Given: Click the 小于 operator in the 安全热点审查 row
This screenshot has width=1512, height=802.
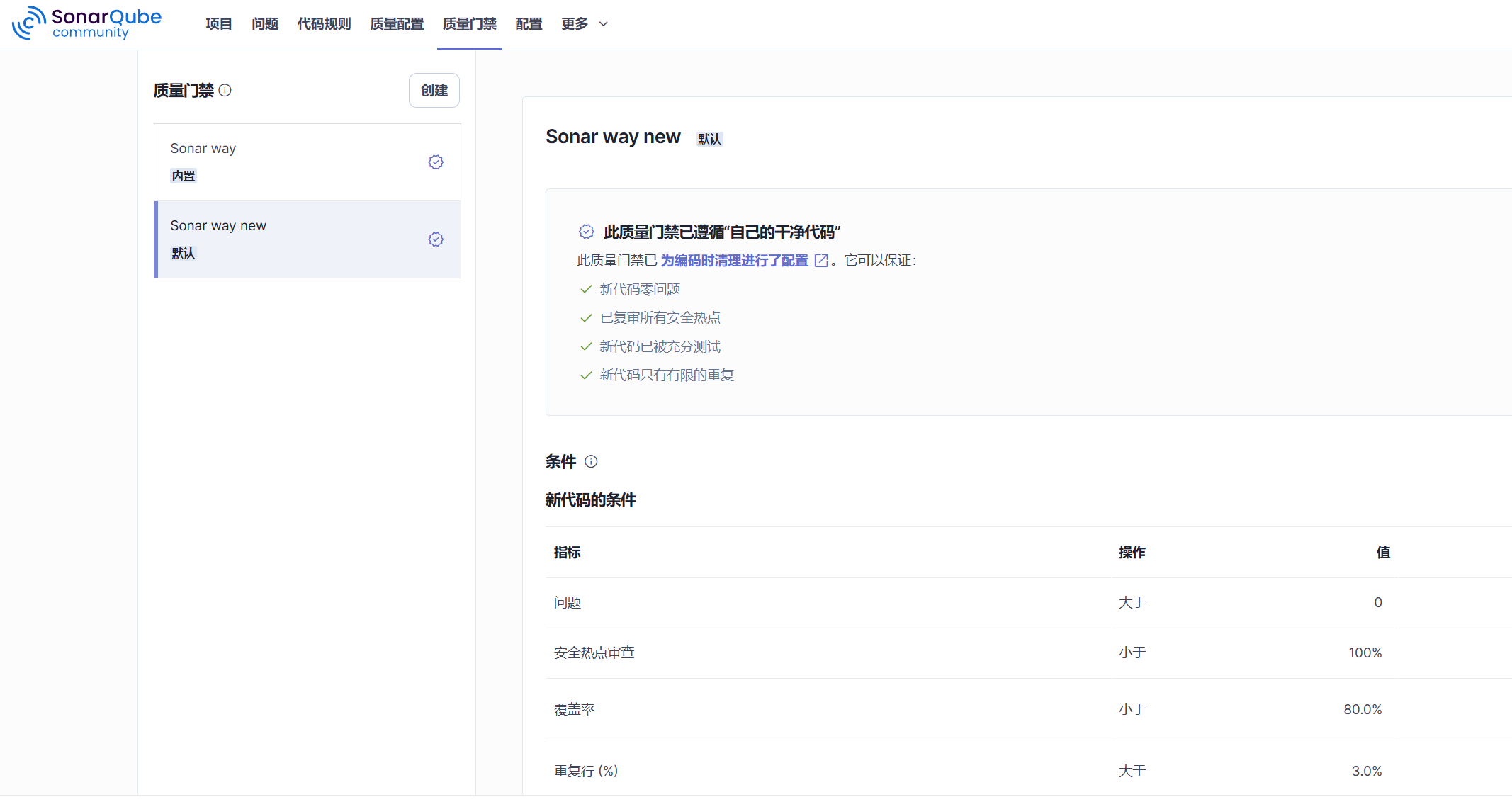Looking at the screenshot, I should click(x=1132, y=653).
